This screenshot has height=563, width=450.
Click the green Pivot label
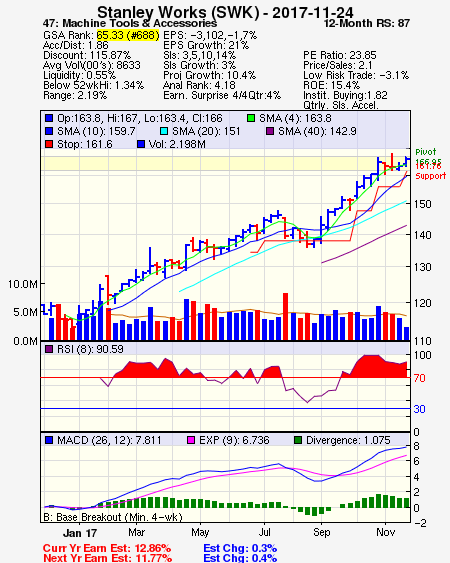(426, 152)
